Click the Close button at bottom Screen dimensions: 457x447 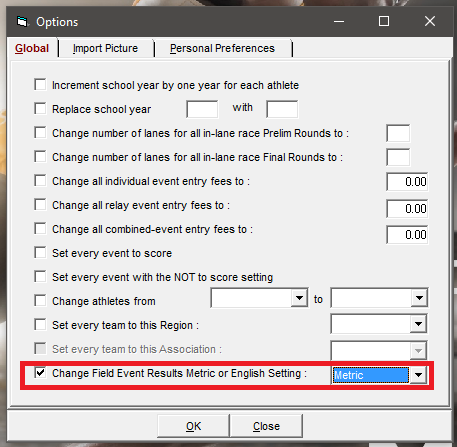point(266,426)
